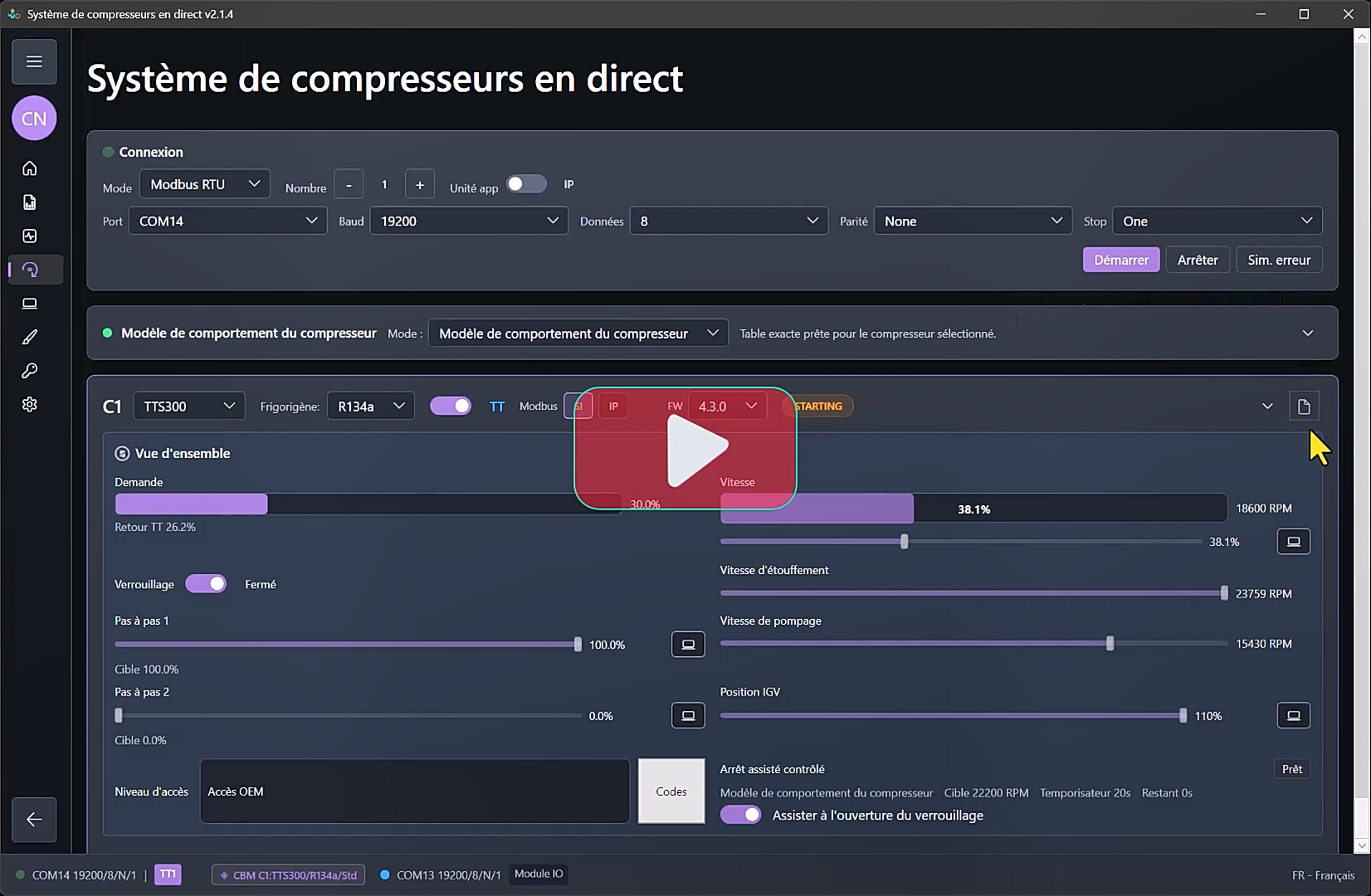The height and width of the screenshot is (896, 1371).
Task: Open the TTS300 compressor model dropdown
Action: coord(189,406)
